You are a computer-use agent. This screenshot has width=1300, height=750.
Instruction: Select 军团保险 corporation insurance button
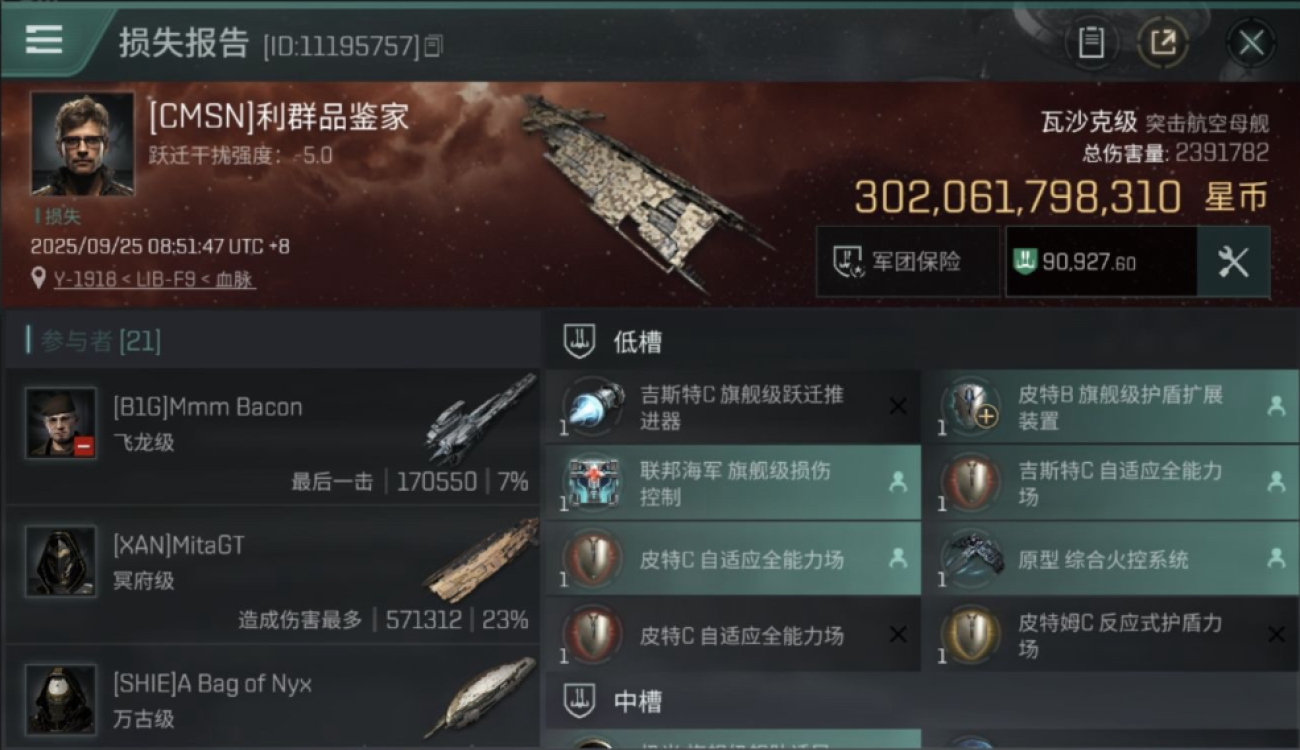(908, 262)
